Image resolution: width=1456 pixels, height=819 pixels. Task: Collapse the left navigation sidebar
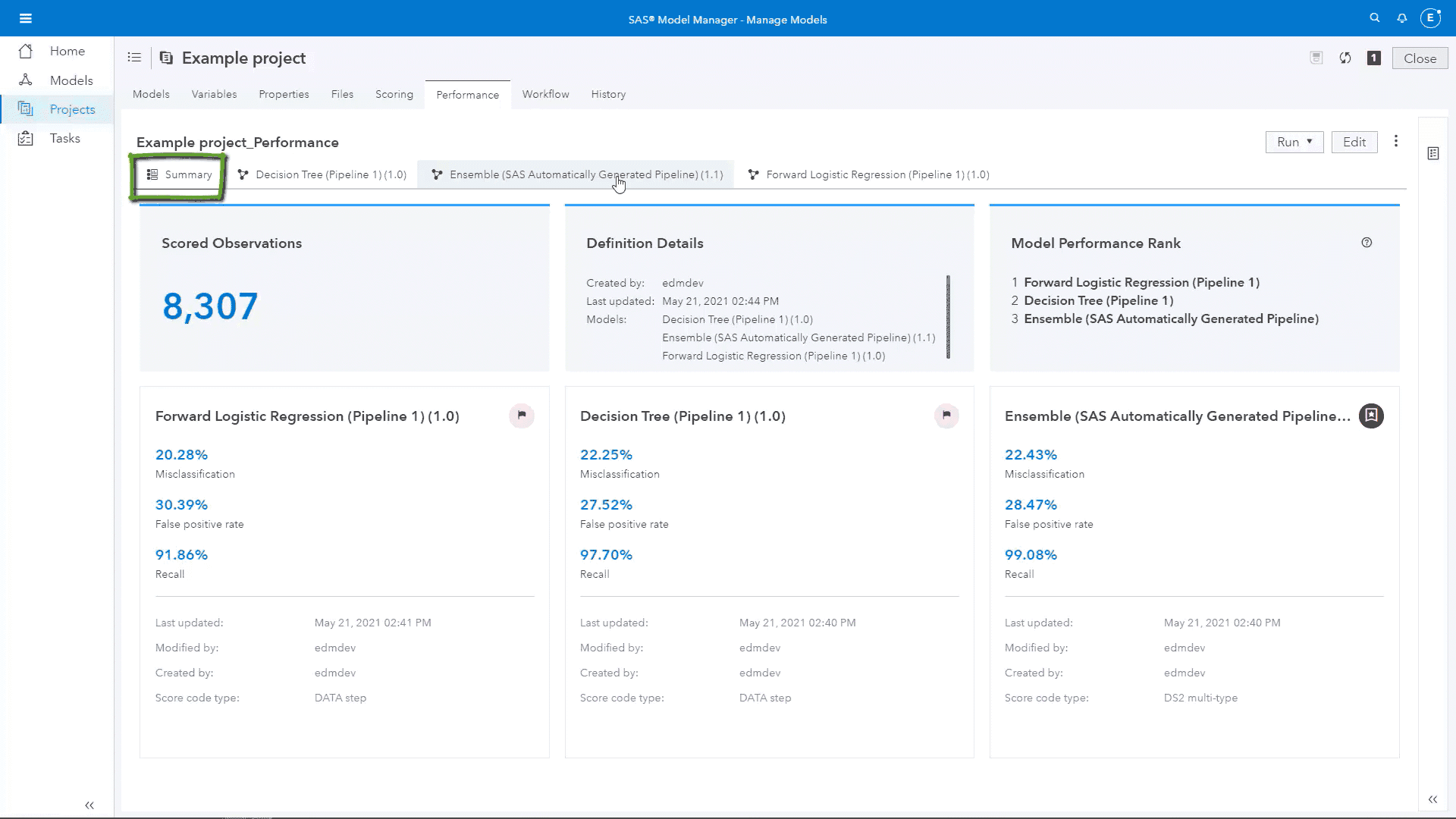coord(89,805)
